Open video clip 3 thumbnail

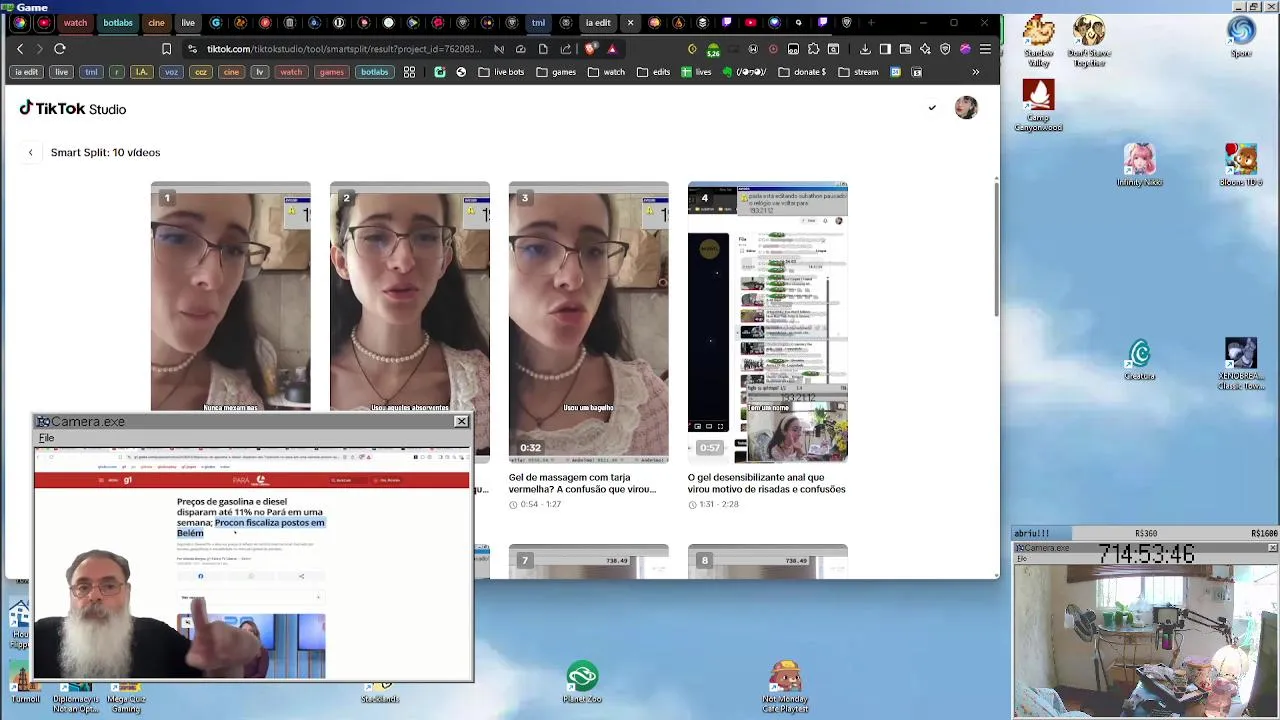[588, 321]
